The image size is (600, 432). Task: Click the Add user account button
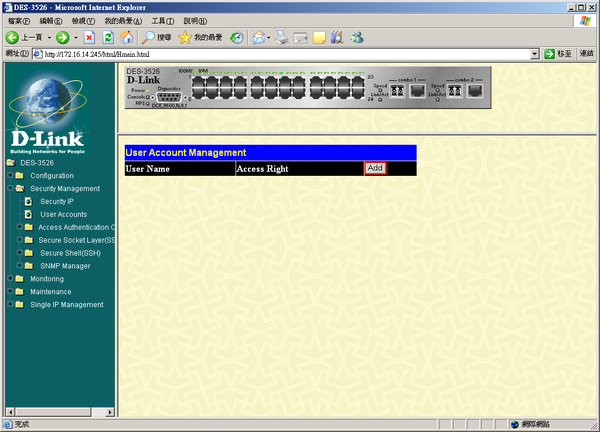tap(375, 168)
